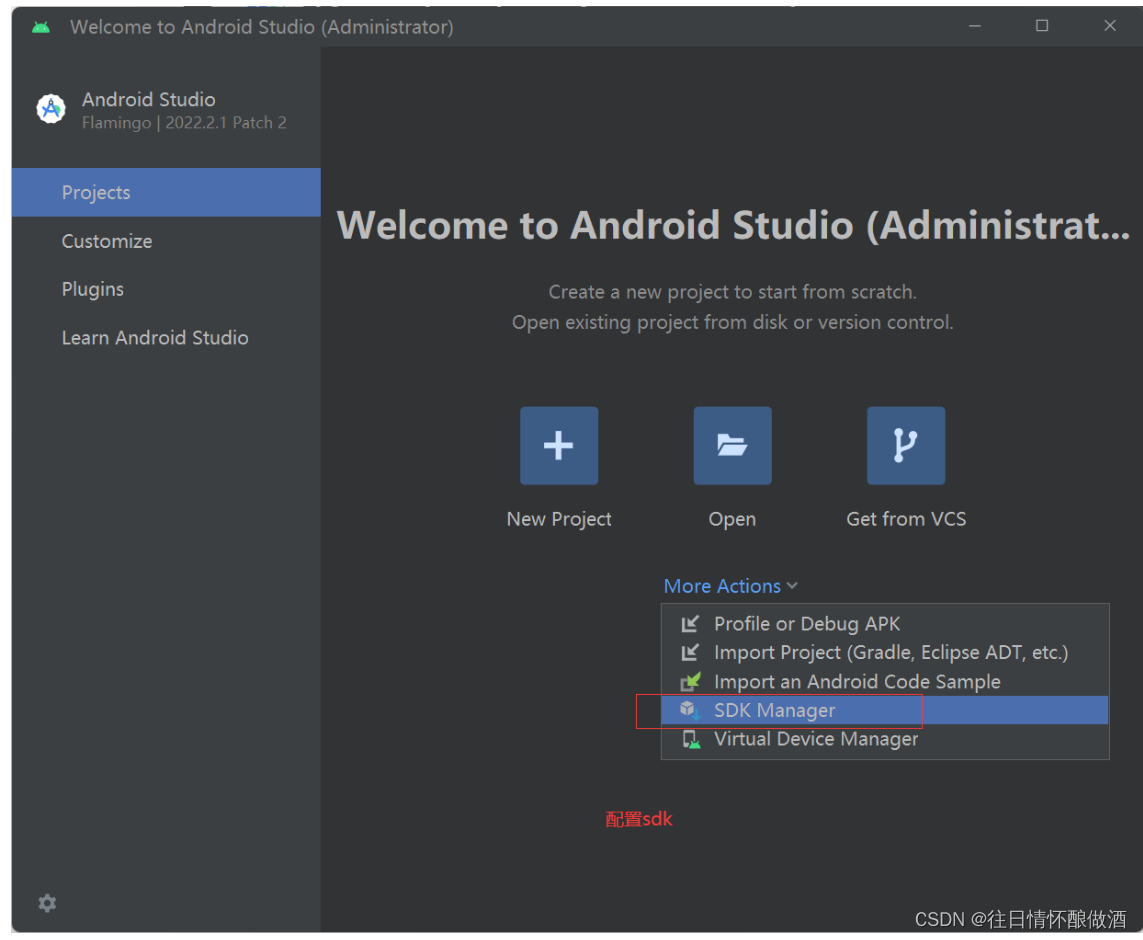Click the New Project label
This screenshot has height=940, width=1143.
click(558, 519)
